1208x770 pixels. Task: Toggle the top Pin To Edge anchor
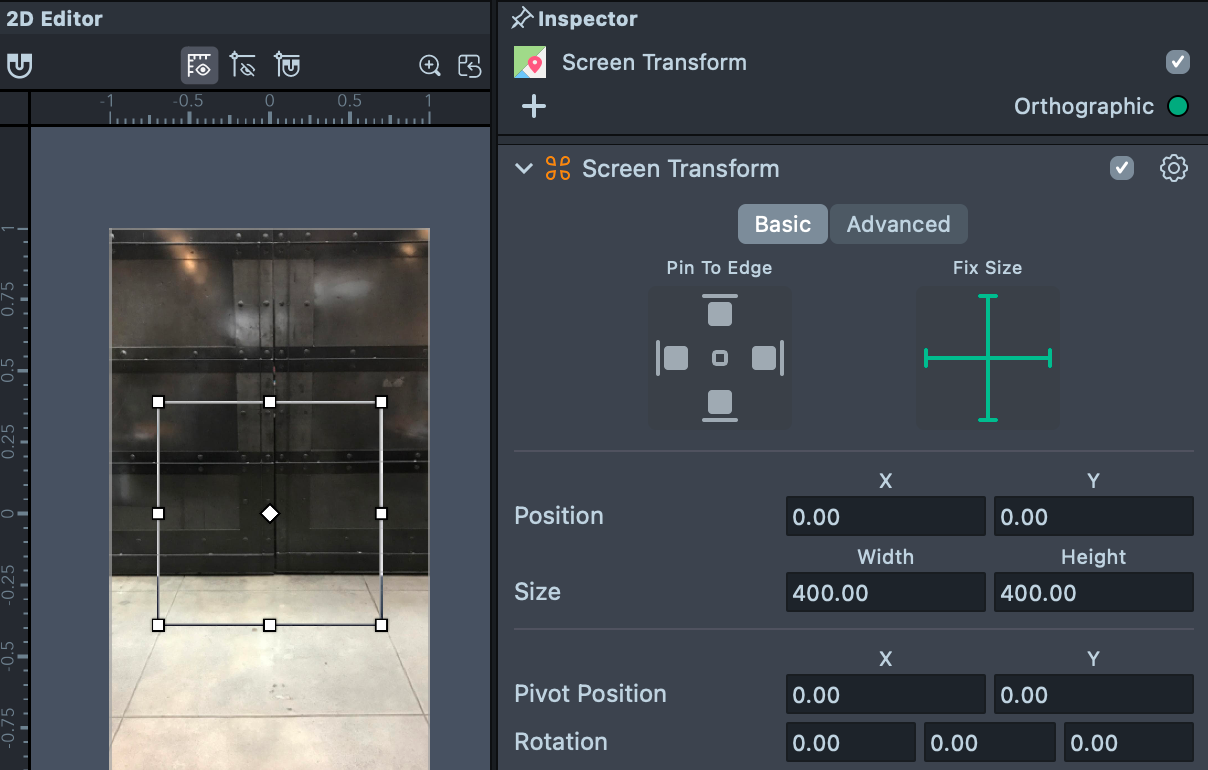(720, 311)
